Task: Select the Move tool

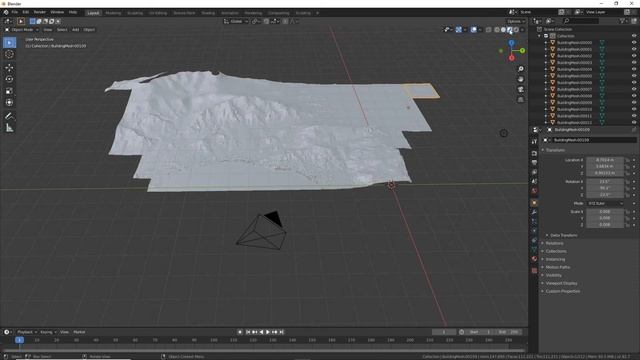Action: click(x=9, y=68)
